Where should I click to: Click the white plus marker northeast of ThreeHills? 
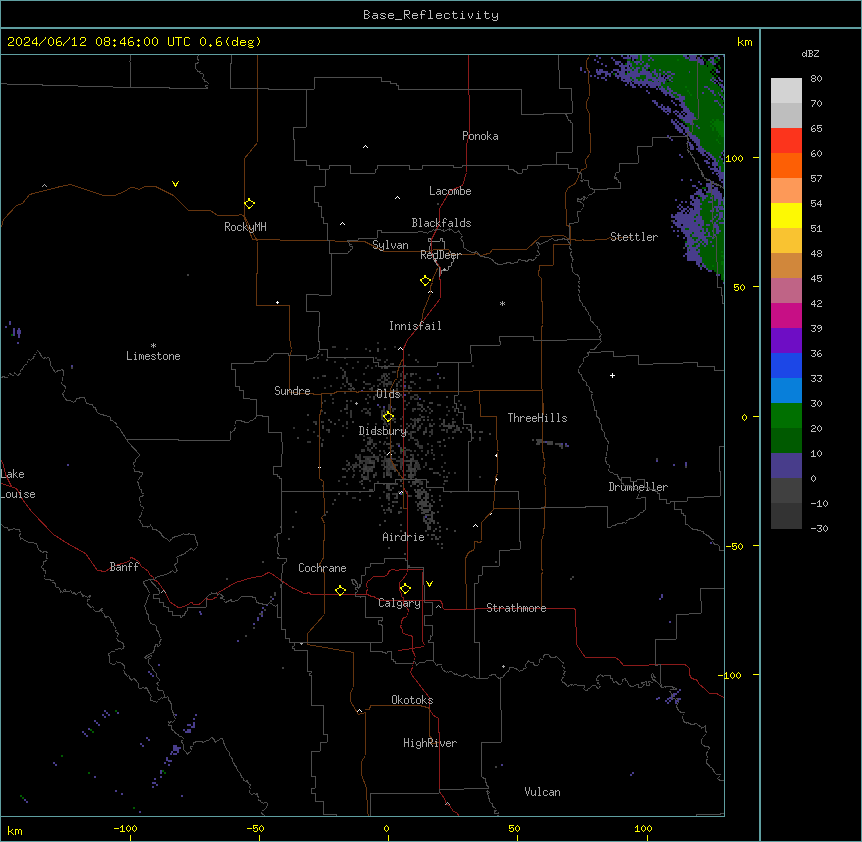[612, 375]
